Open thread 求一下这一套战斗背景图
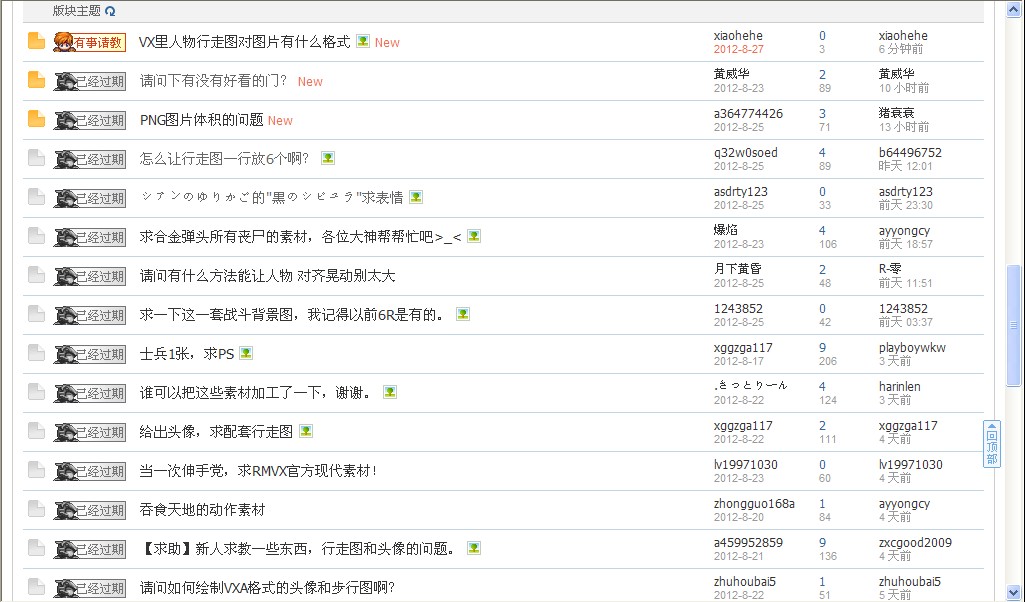 (293, 315)
